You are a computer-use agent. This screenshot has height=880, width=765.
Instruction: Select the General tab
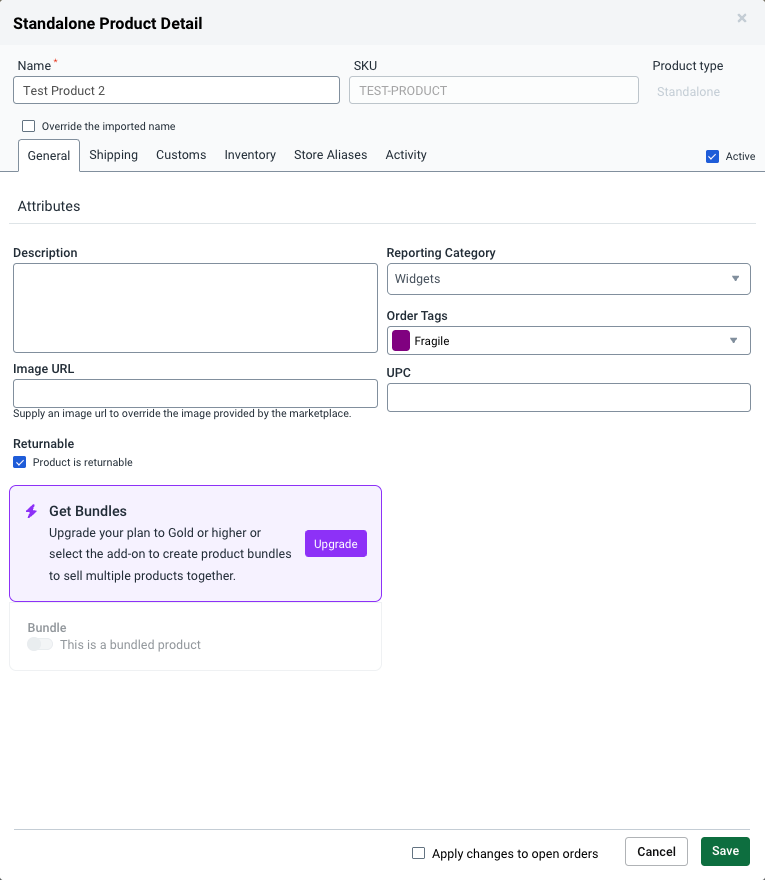point(48,155)
